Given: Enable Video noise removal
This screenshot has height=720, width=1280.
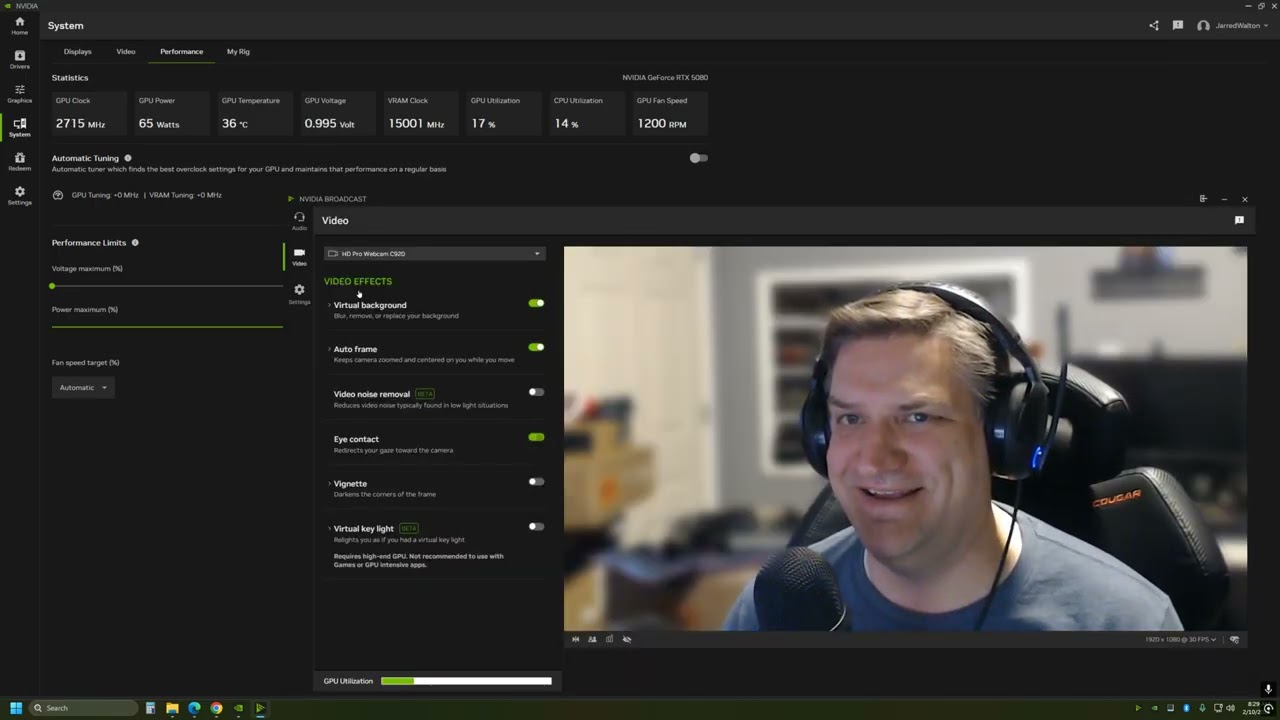Looking at the screenshot, I should (x=536, y=392).
